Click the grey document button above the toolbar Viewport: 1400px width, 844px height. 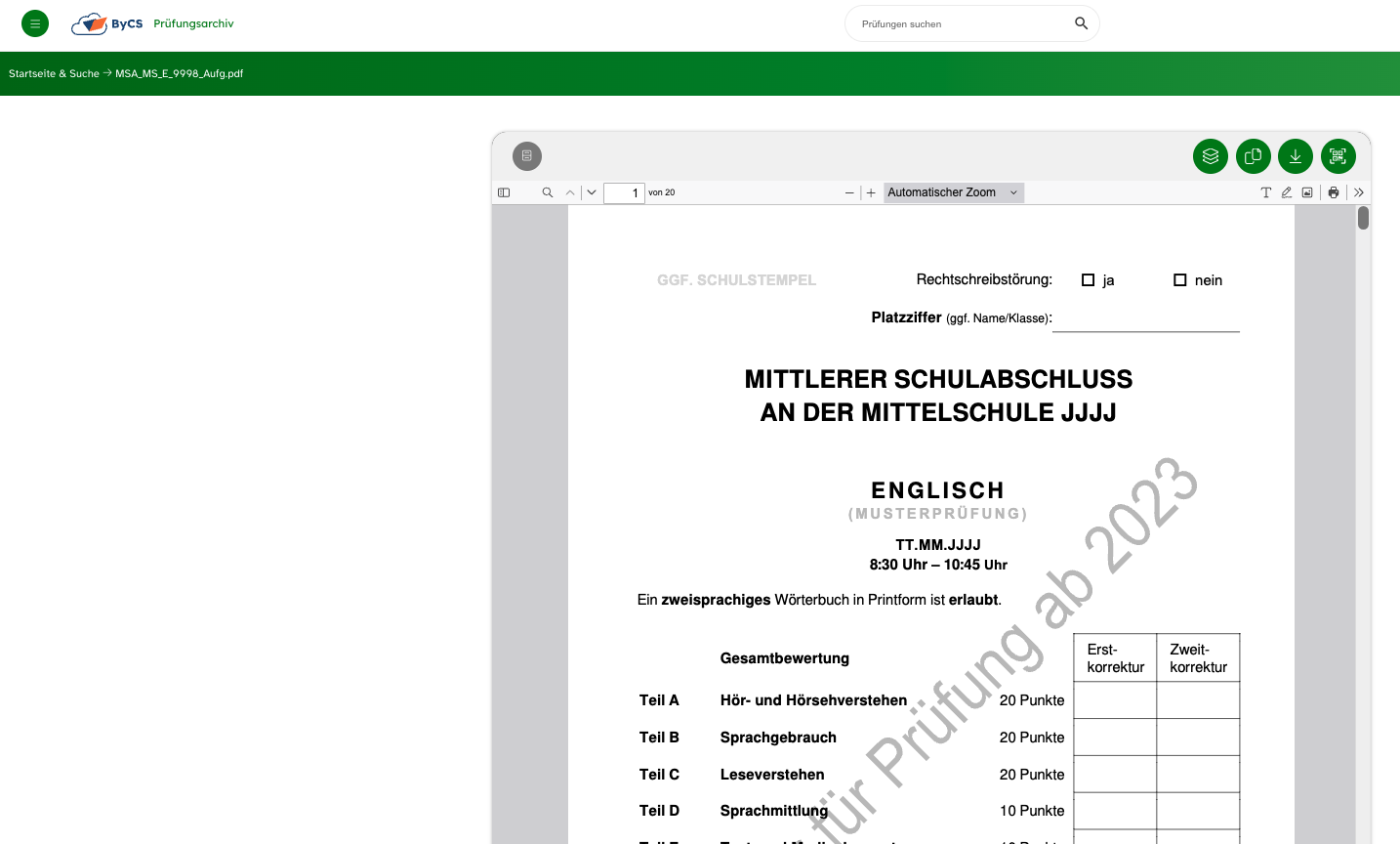tap(527, 156)
